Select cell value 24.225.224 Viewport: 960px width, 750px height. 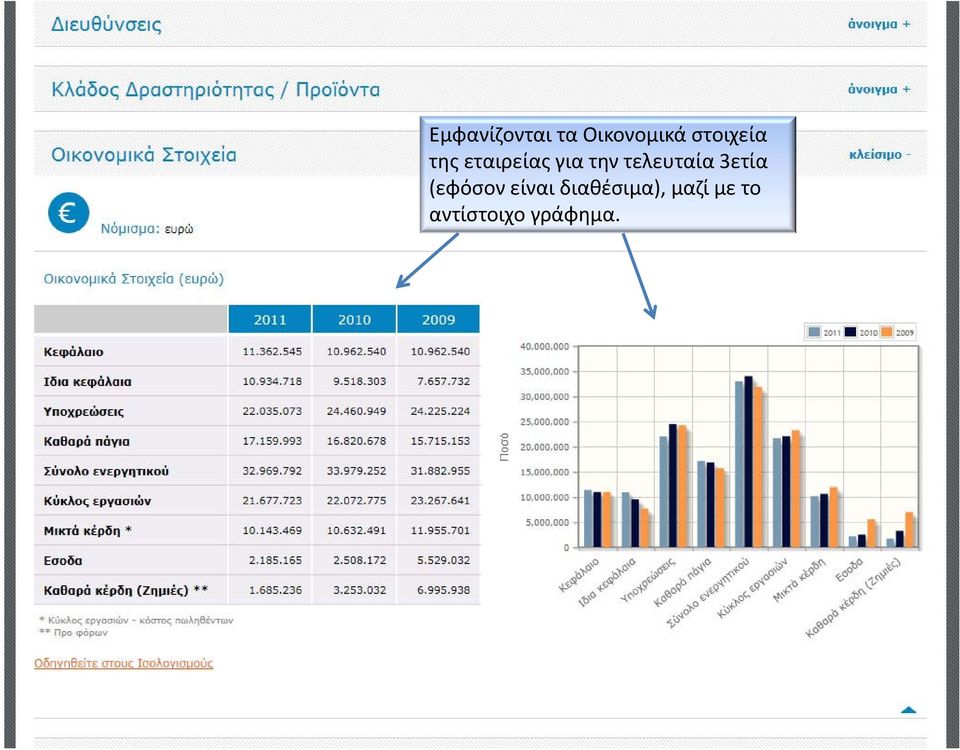coord(440,411)
